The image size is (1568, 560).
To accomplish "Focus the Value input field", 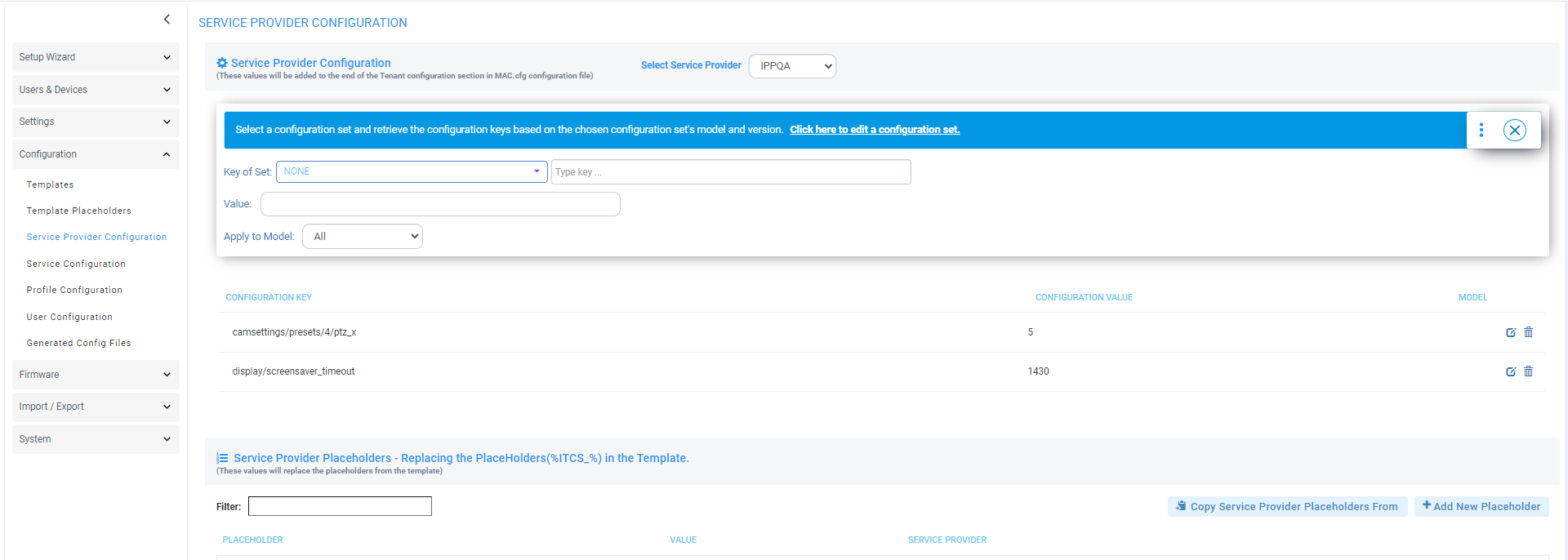I will click(x=440, y=204).
